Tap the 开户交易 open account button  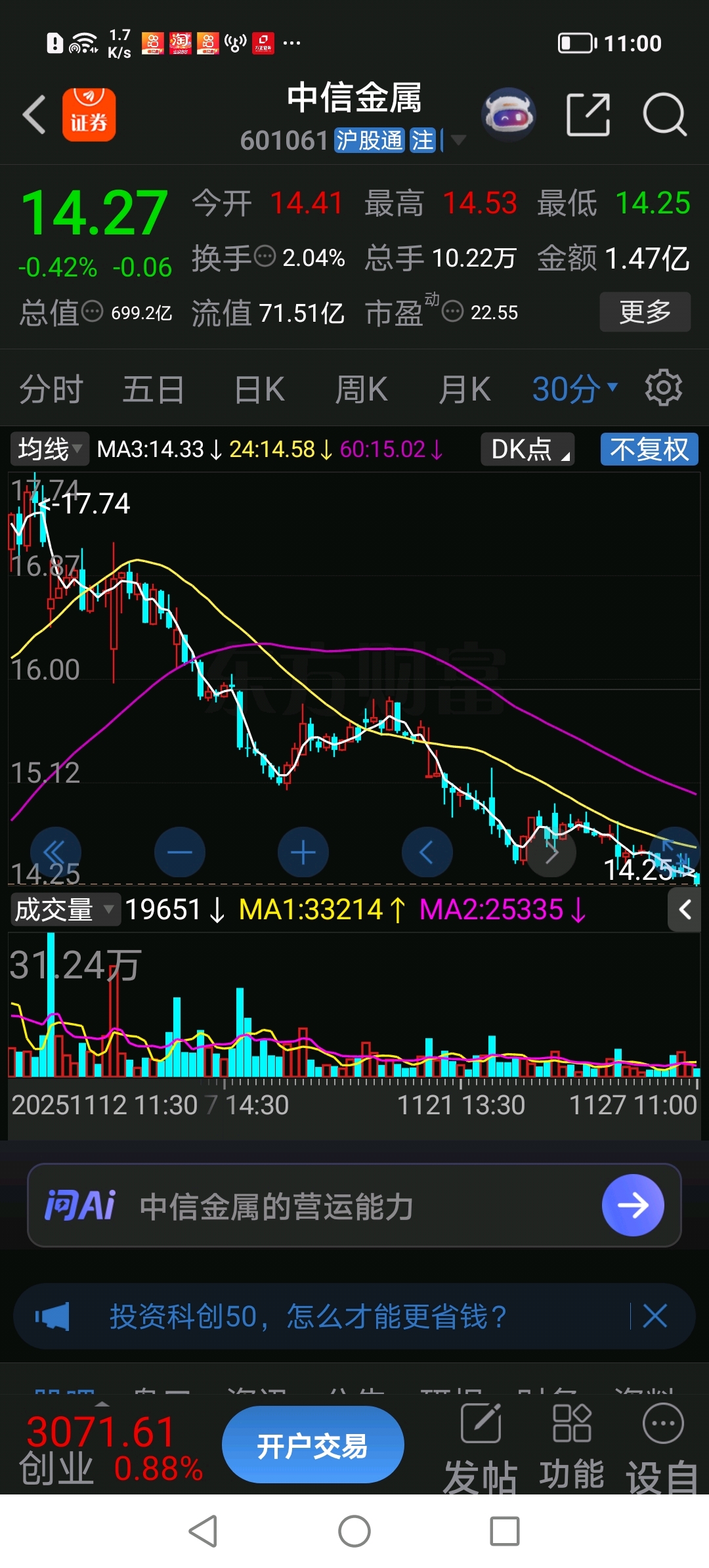312,1445
